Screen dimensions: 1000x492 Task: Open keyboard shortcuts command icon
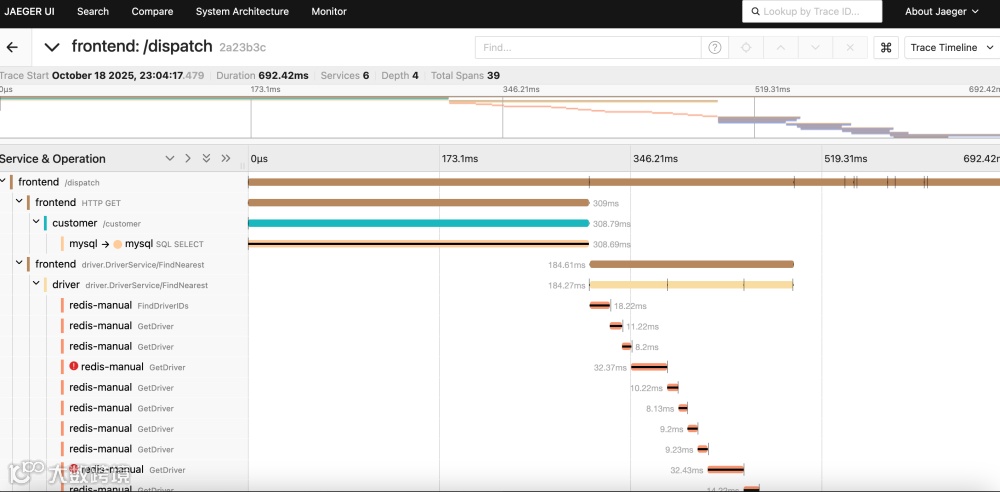[x=886, y=47]
